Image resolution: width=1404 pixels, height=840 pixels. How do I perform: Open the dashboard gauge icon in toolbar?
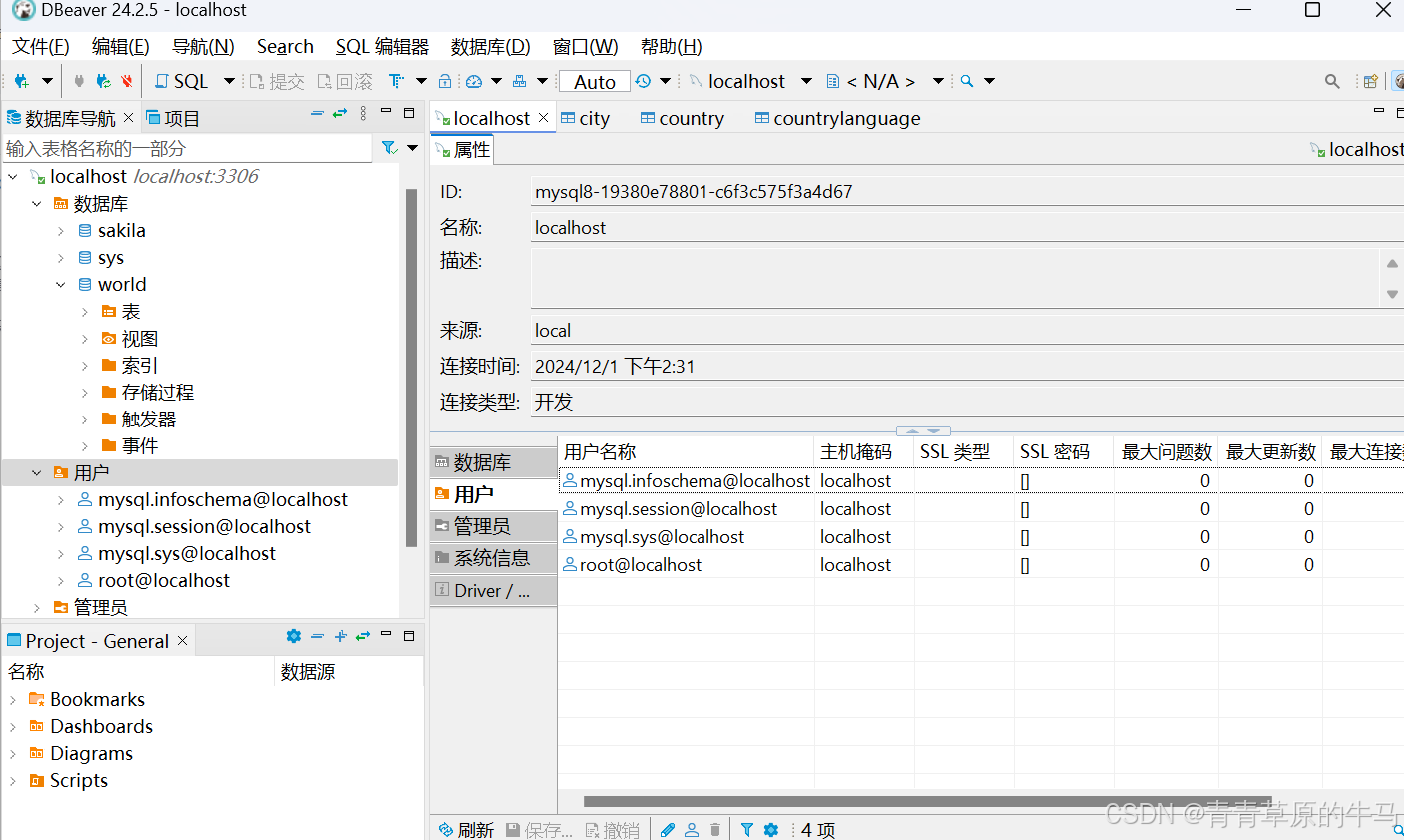[474, 81]
